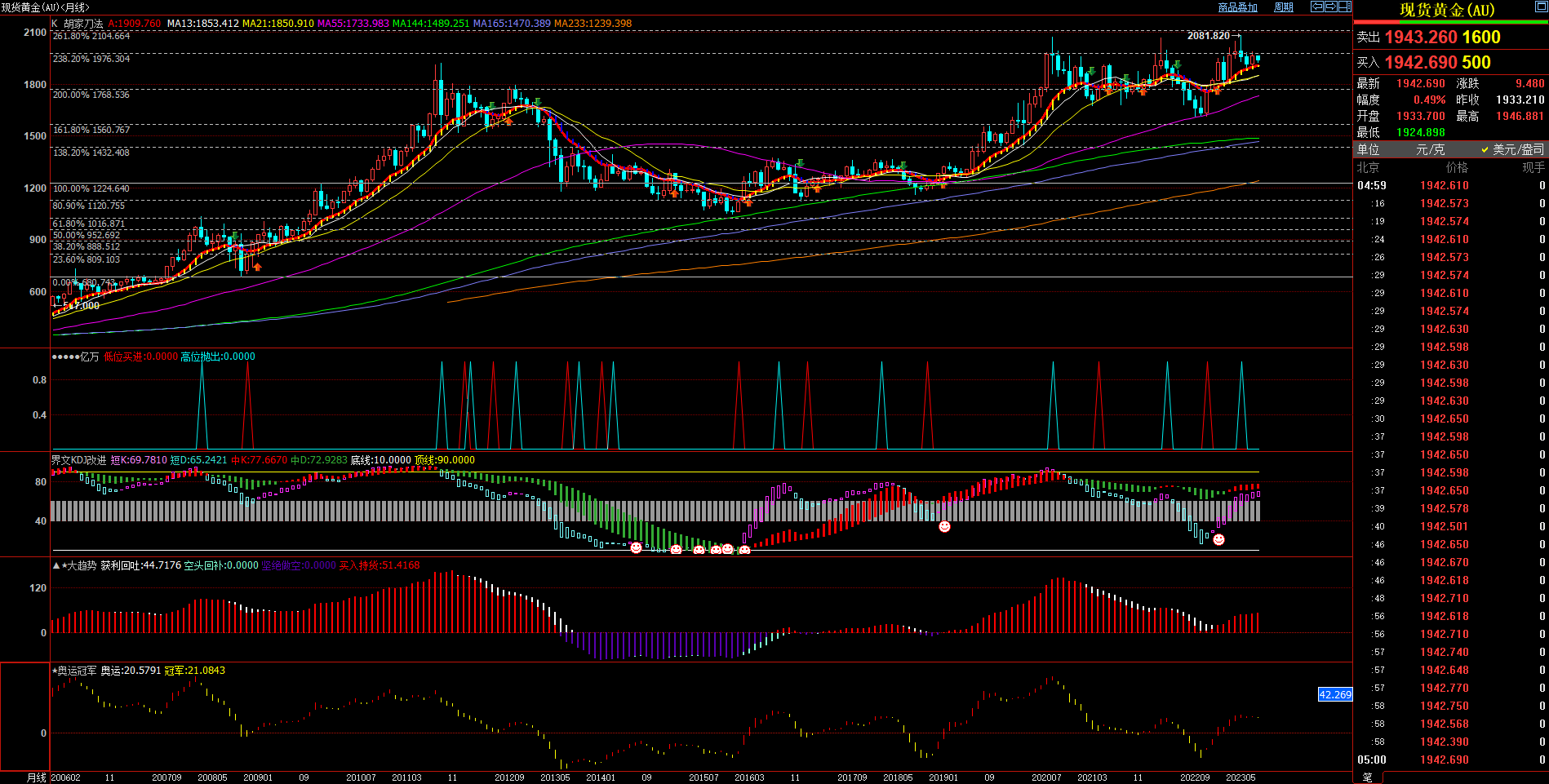Open the 商品叠加 link
This screenshot has height=784, width=1549.
coord(1237,7)
